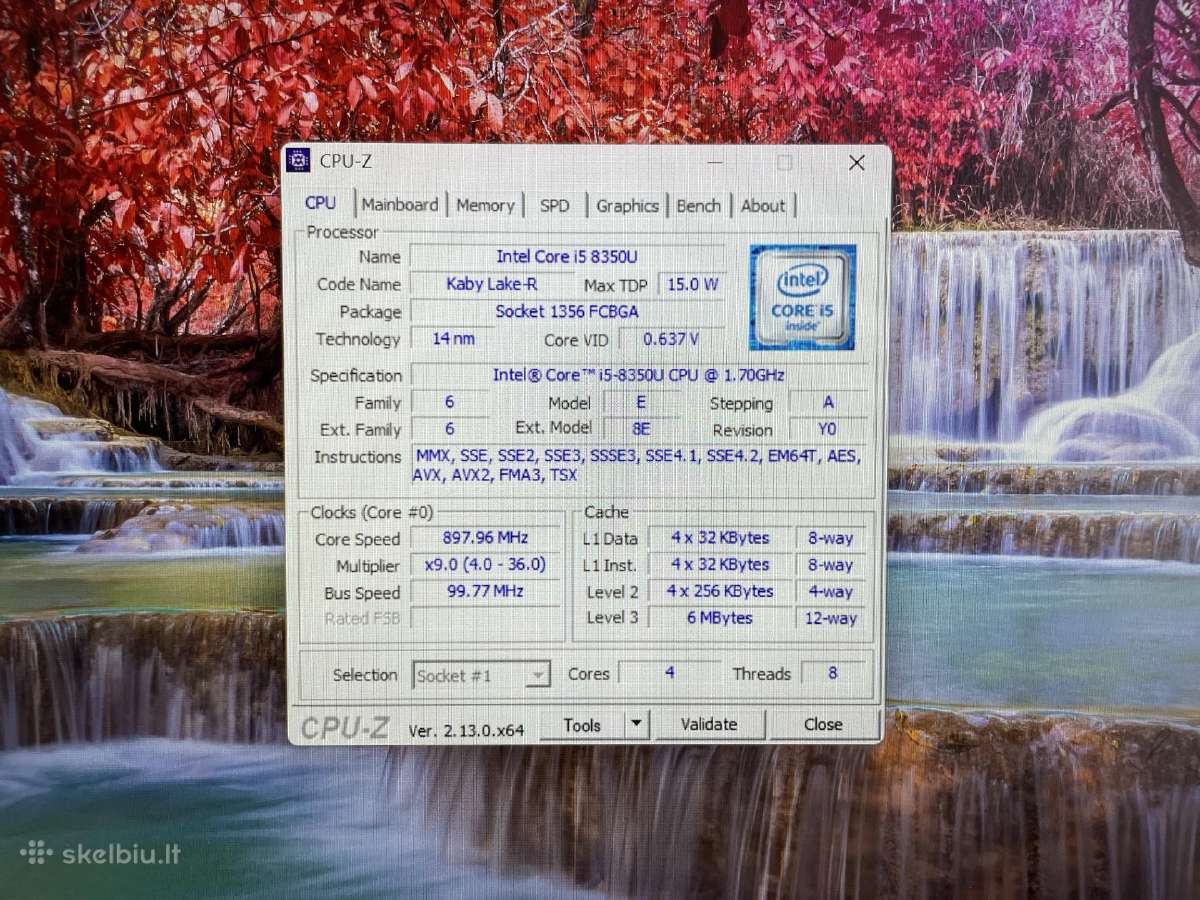The width and height of the screenshot is (1200, 900).
Task: Open the Graphics tab
Action: coord(627,205)
